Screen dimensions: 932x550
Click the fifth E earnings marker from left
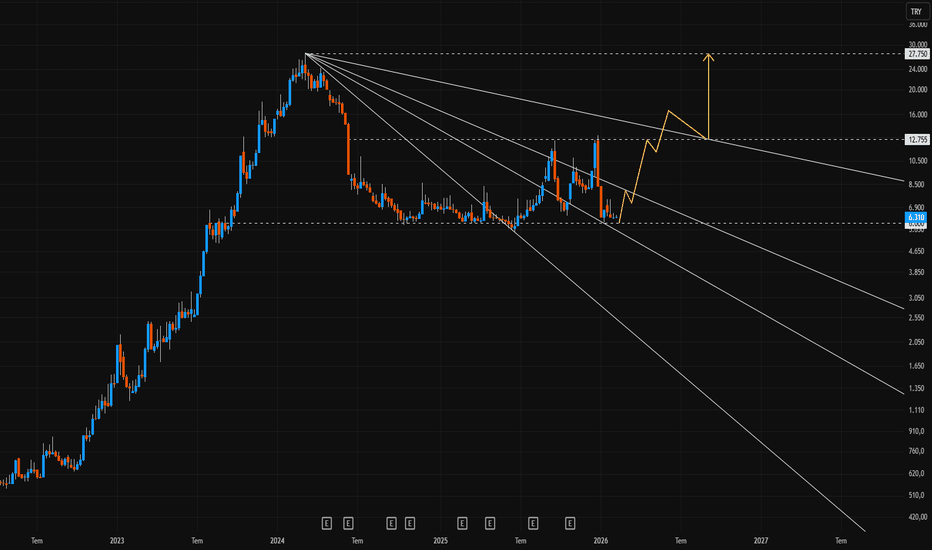tap(462, 523)
